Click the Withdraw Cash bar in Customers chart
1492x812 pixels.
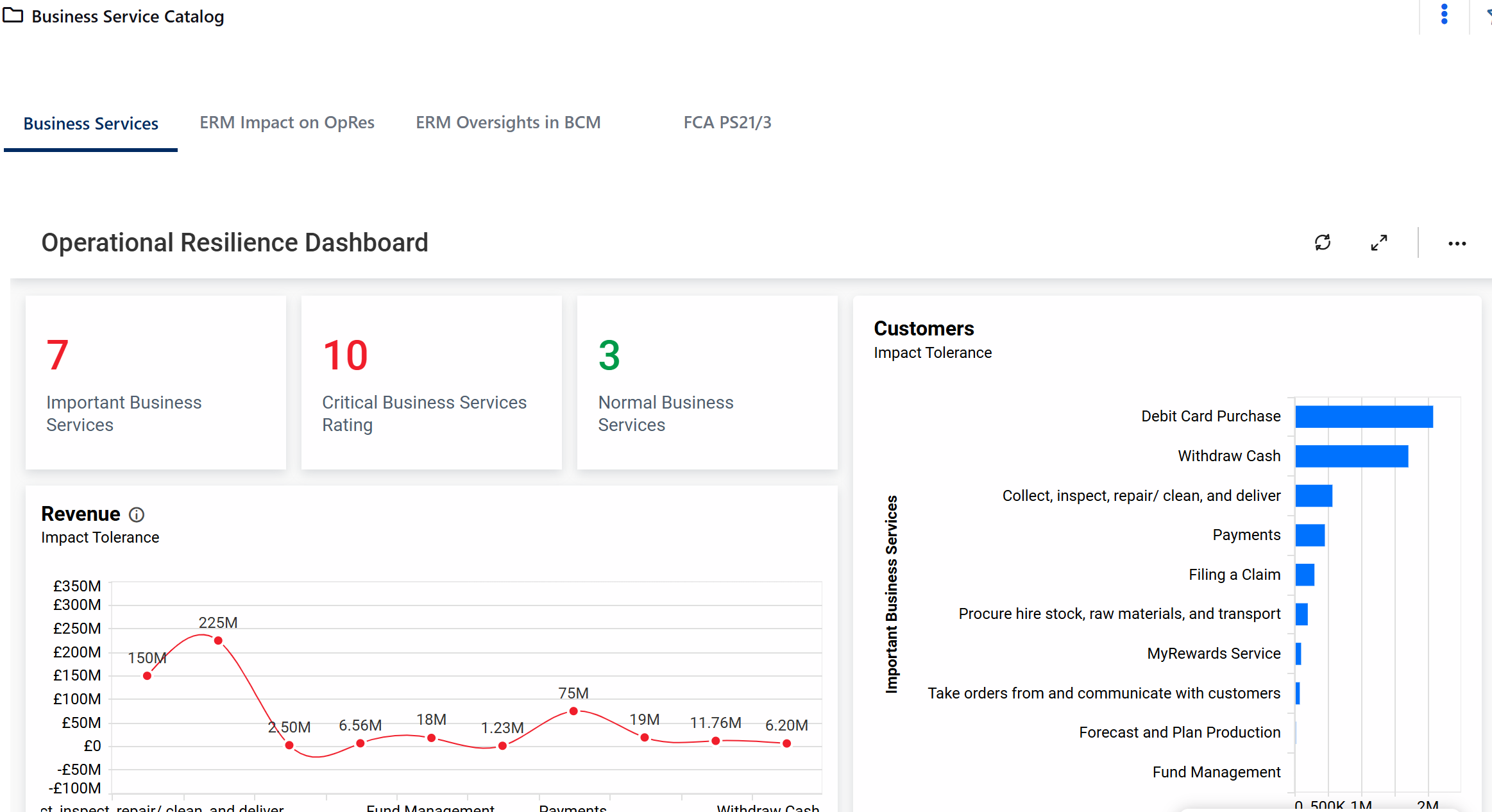click(x=1351, y=456)
